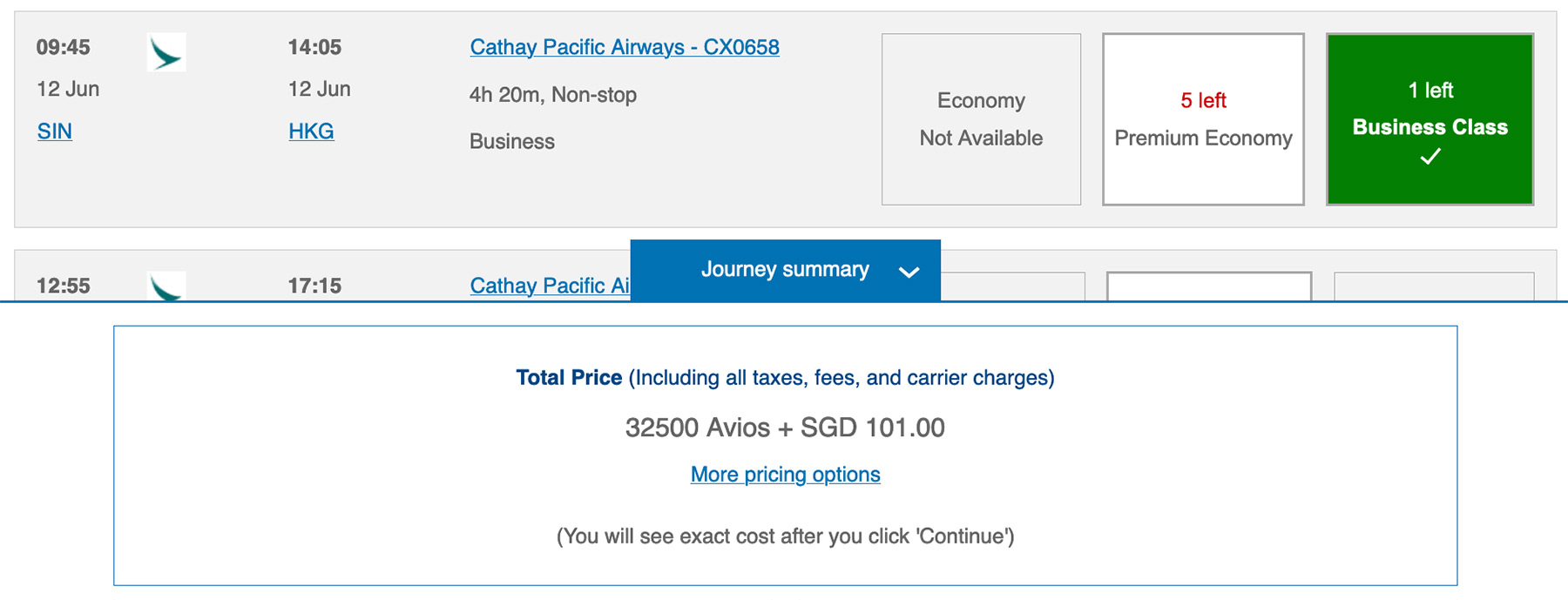Click the 32500 Avios + SGD 101.00 price
This screenshot has width=1568, height=600.
pyautogui.click(x=785, y=428)
